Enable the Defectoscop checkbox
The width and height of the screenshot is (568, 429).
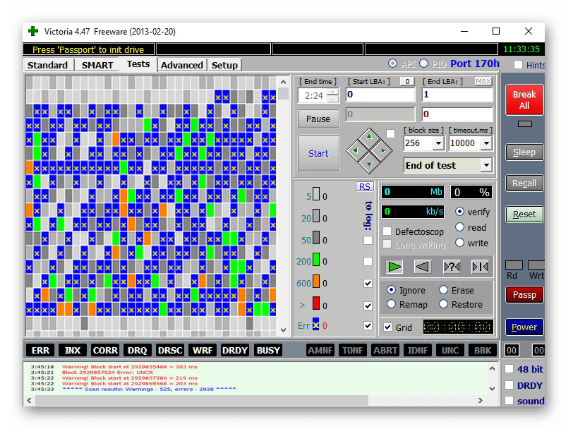tap(387, 231)
